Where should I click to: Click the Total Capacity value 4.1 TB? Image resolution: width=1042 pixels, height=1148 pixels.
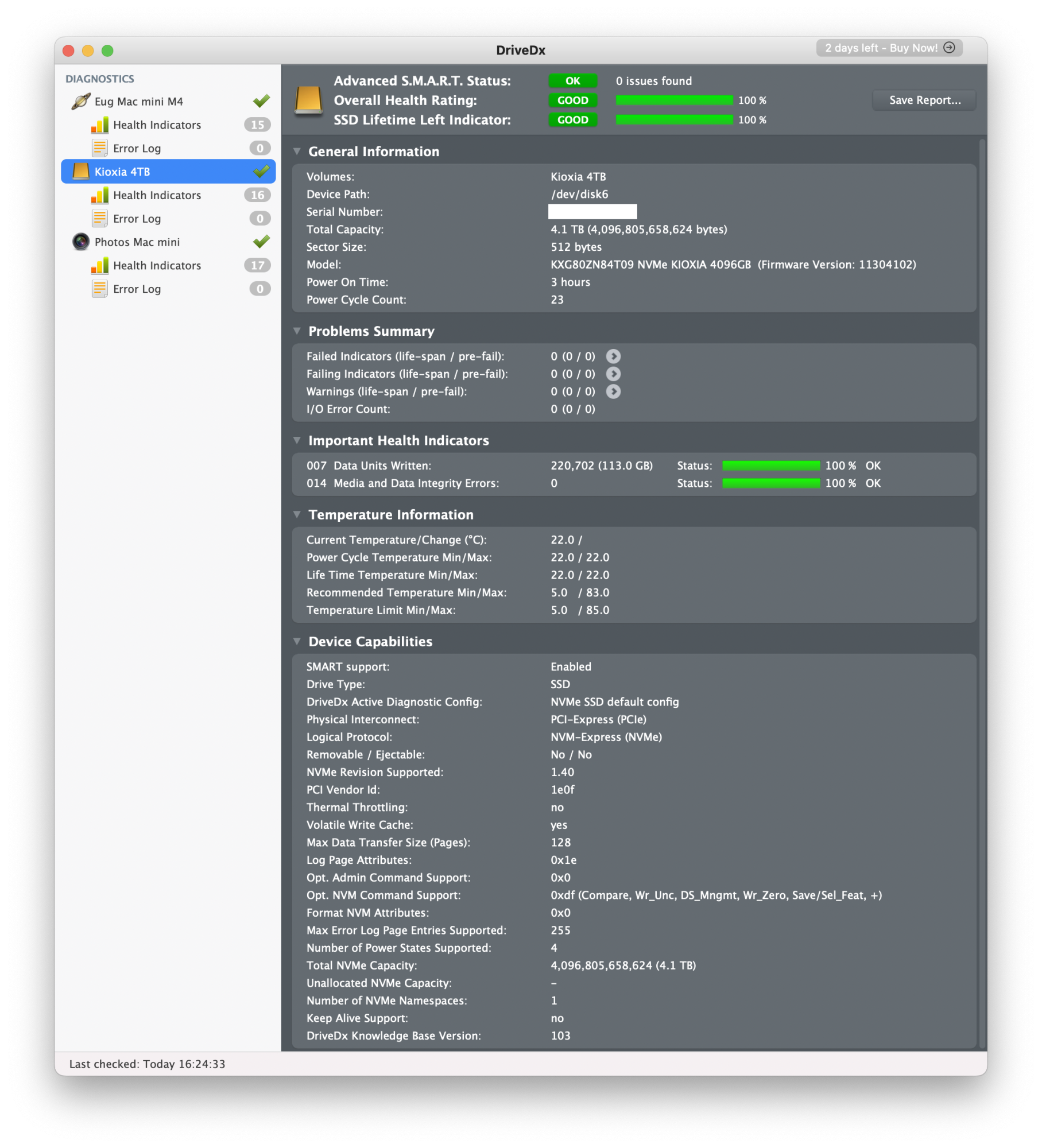tap(639, 230)
